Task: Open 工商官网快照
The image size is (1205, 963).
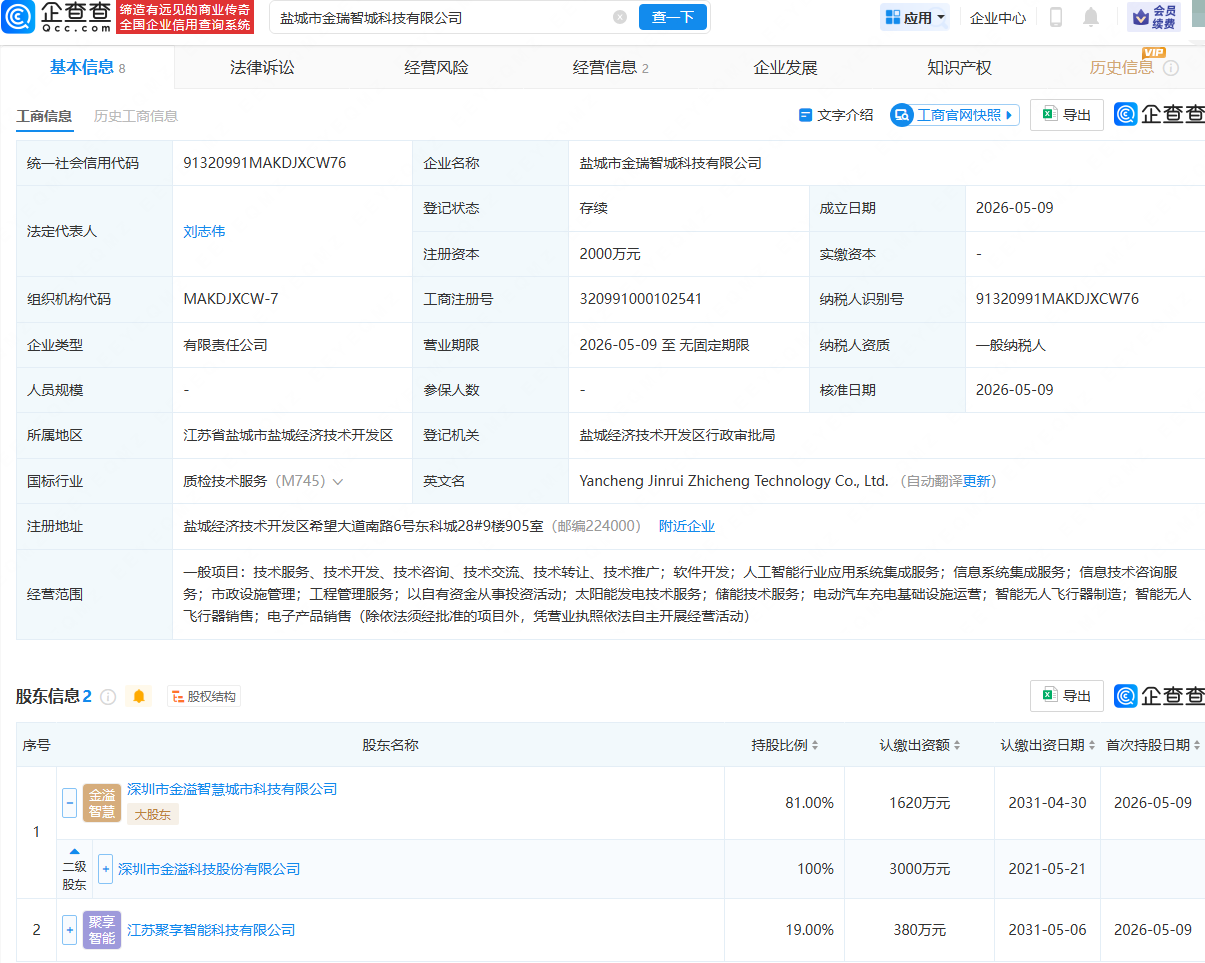Action: (x=955, y=115)
